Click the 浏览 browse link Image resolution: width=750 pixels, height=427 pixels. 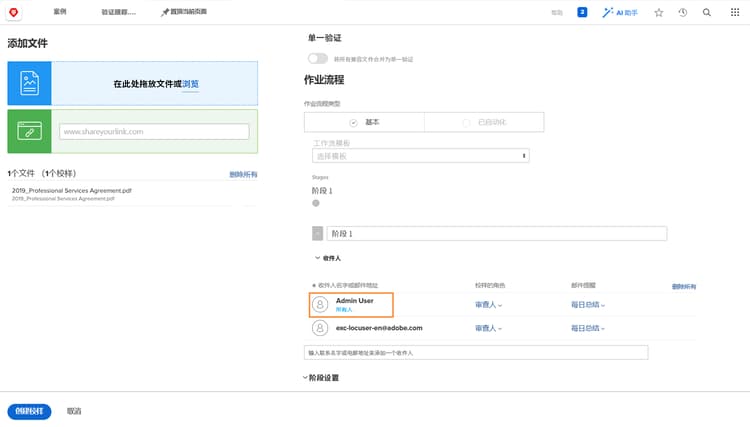[190, 84]
